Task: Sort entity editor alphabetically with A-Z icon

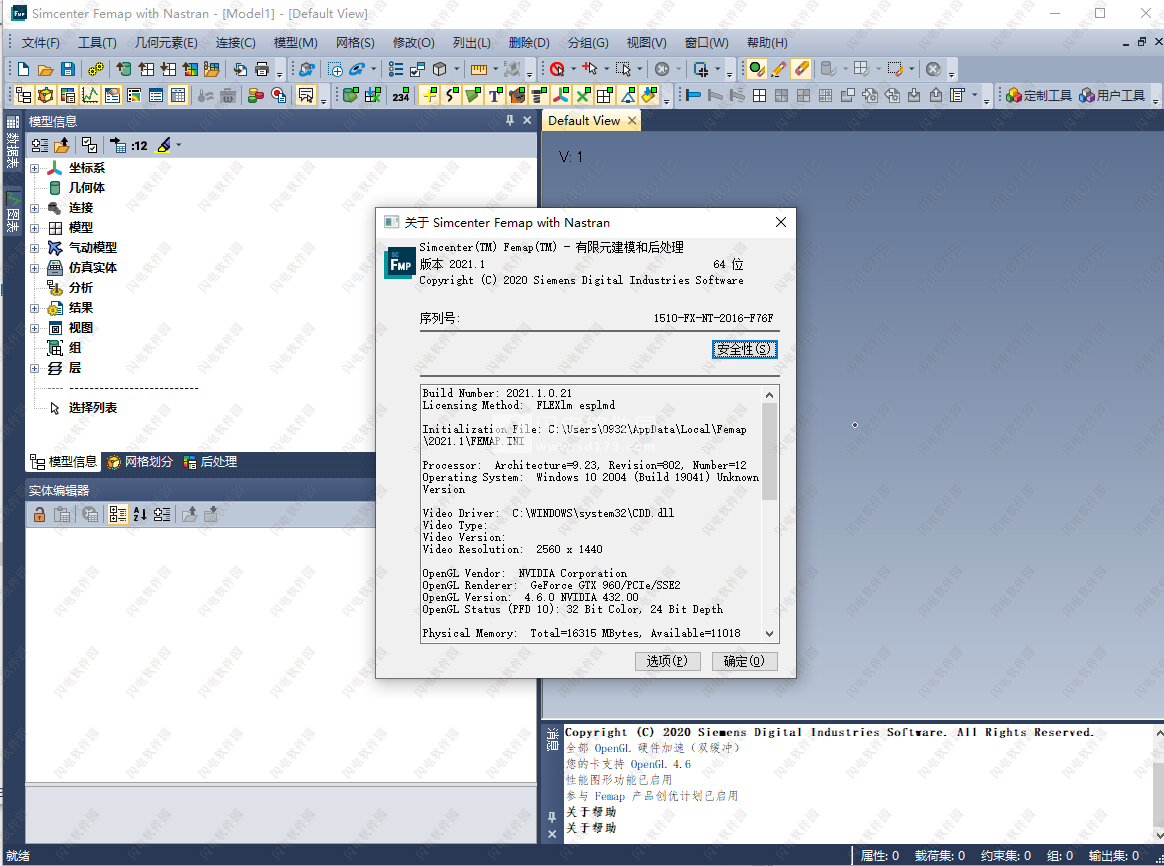Action: pos(140,514)
